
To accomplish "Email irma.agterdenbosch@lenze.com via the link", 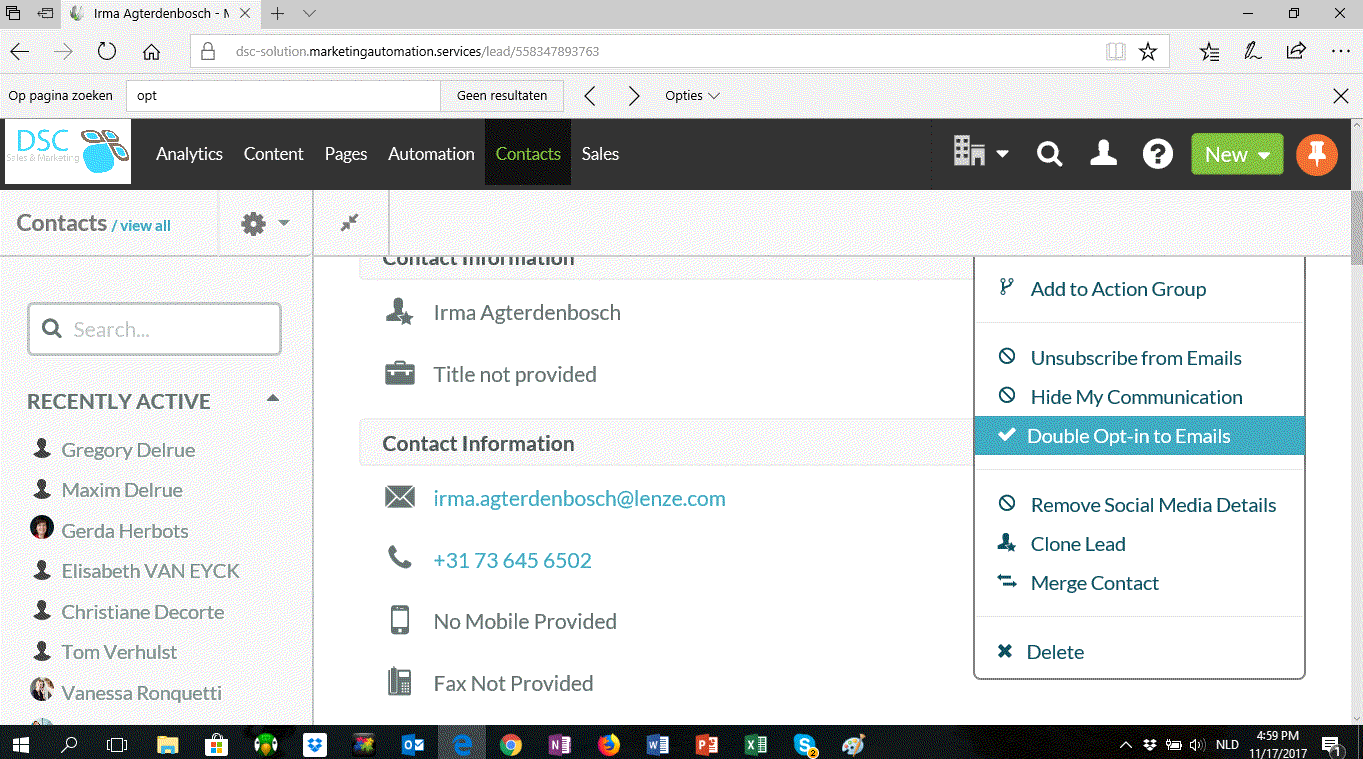I will pos(580,496).
